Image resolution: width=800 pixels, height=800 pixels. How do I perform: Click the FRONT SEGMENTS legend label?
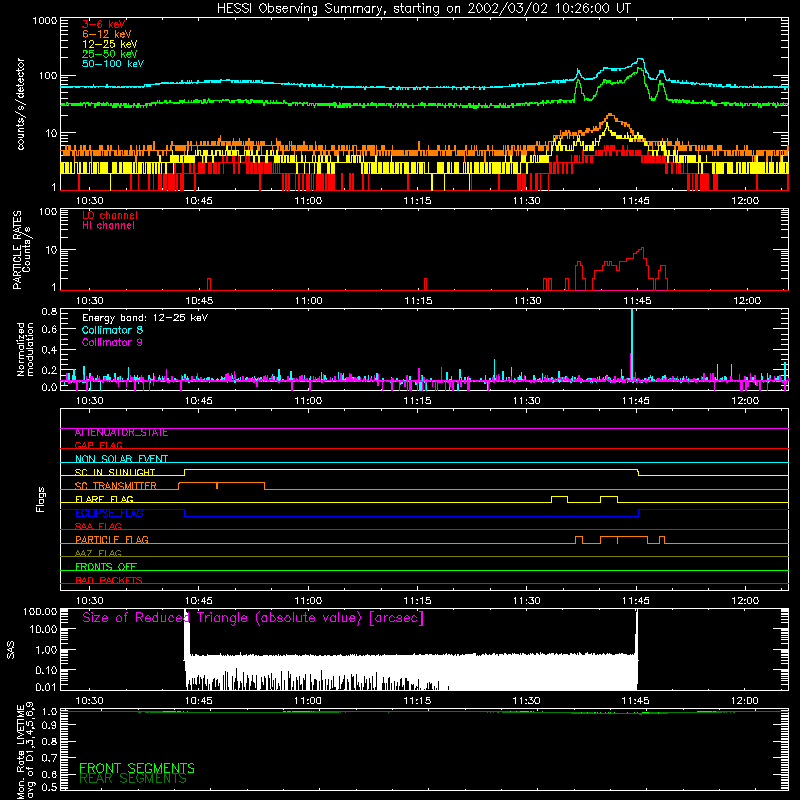[x=137, y=768]
